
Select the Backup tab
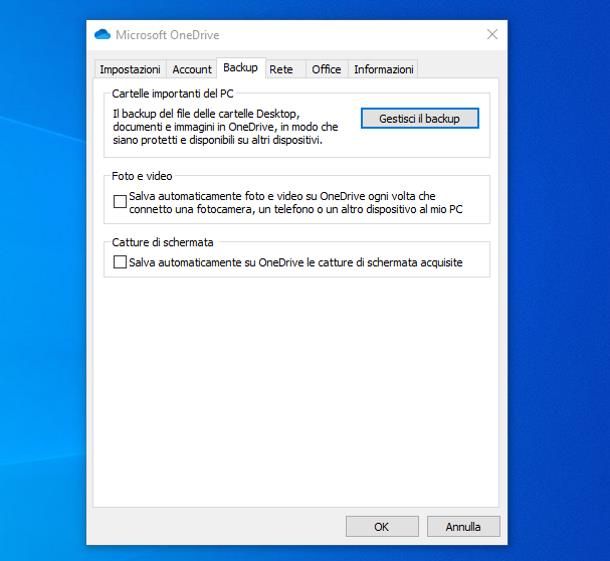[x=241, y=68]
